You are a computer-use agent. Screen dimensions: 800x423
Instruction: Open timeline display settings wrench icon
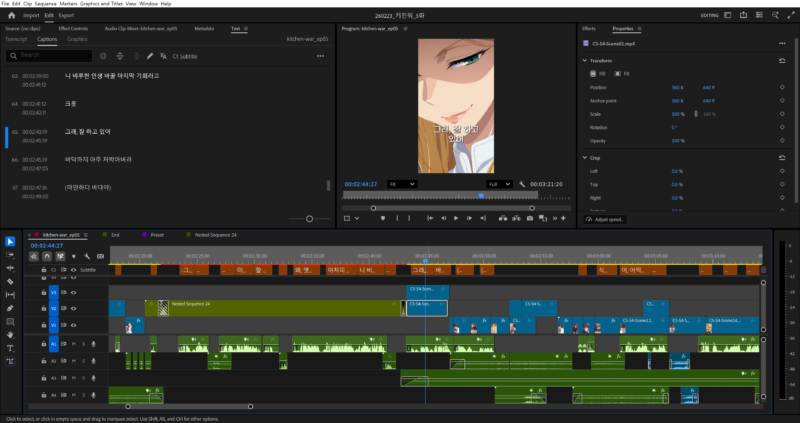click(87, 257)
